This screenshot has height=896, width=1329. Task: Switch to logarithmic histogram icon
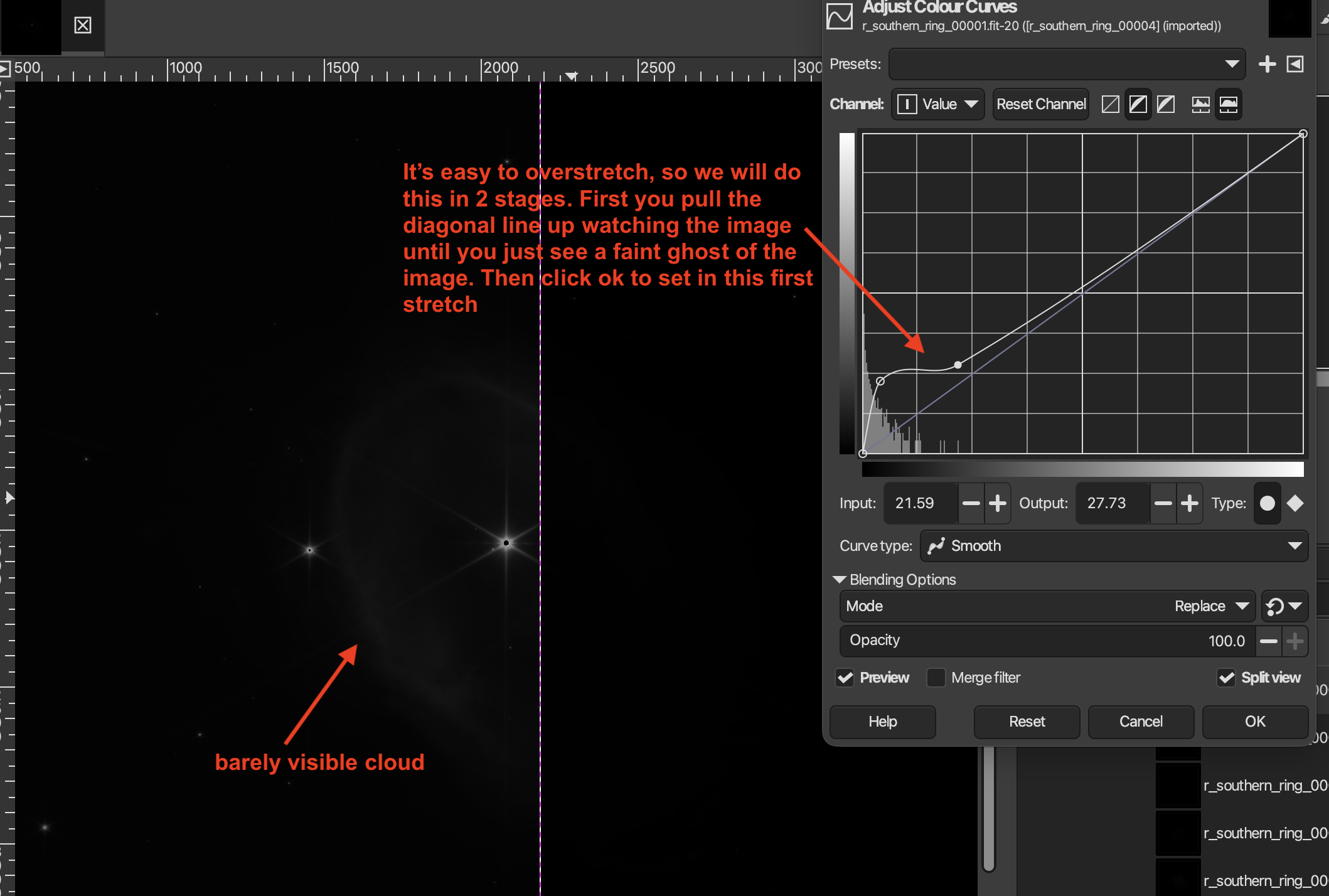pyautogui.click(x=1228, y=104)
